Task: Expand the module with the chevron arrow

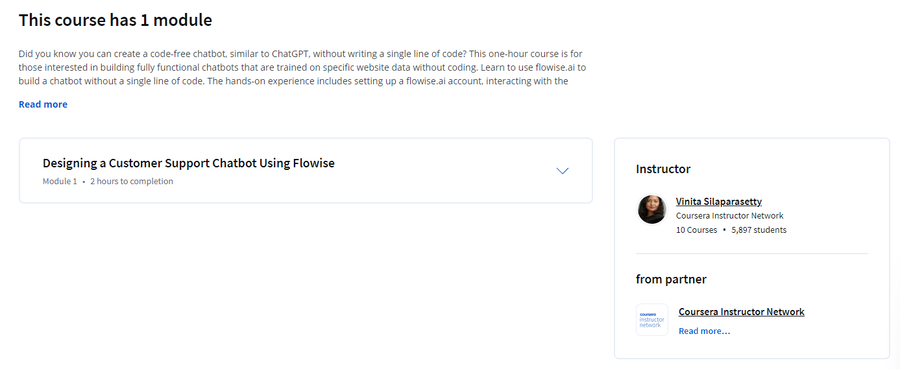Action: pos(562,171)
